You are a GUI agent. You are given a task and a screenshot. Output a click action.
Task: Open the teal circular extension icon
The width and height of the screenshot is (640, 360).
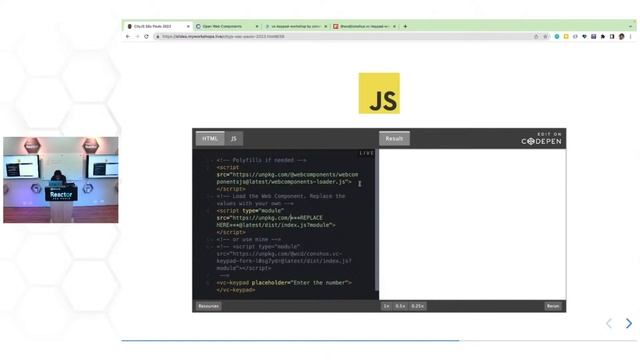(557, 37)
